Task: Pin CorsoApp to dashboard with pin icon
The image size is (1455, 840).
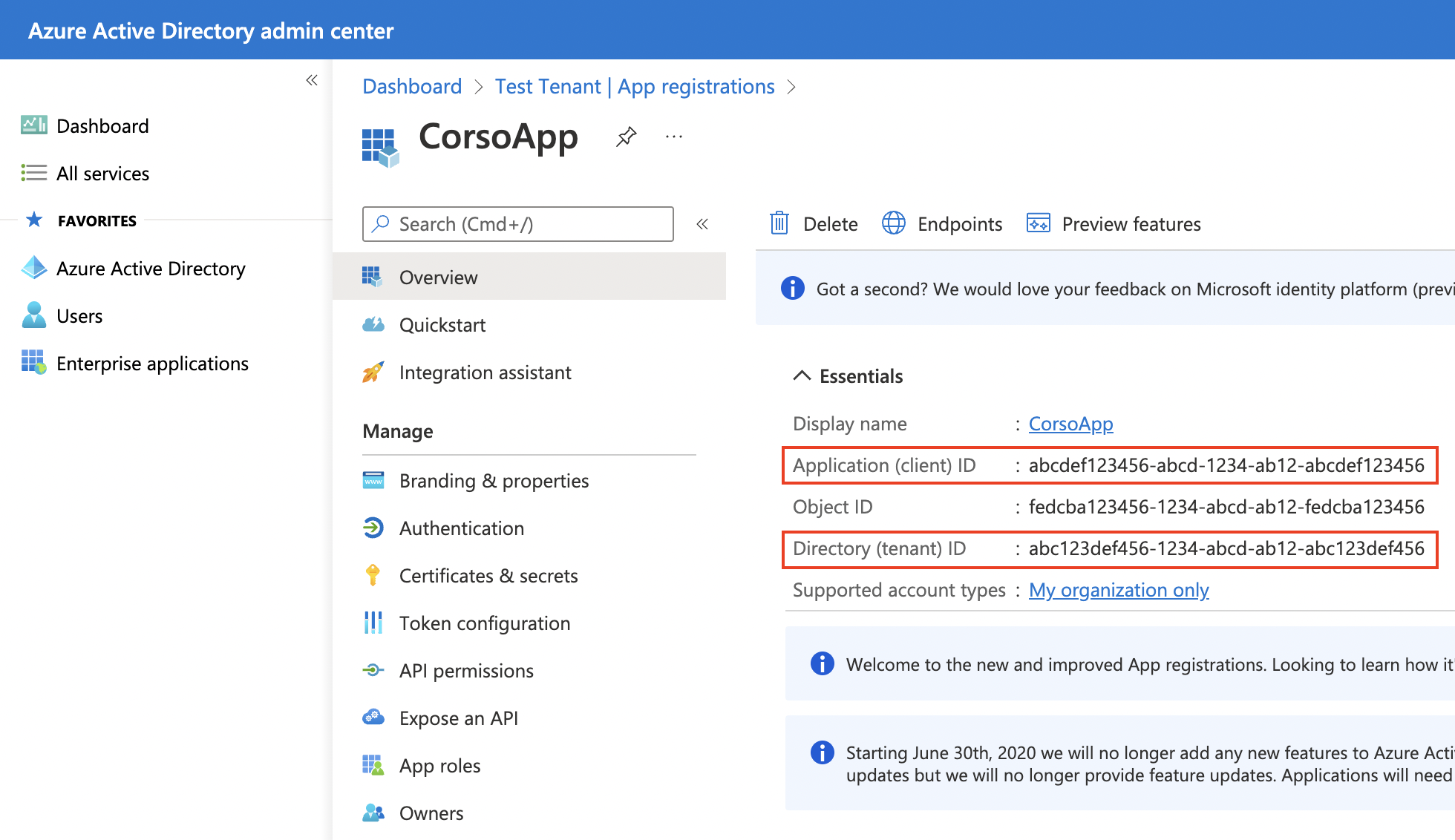Action: pyautogui.click(x=626, y=137)
